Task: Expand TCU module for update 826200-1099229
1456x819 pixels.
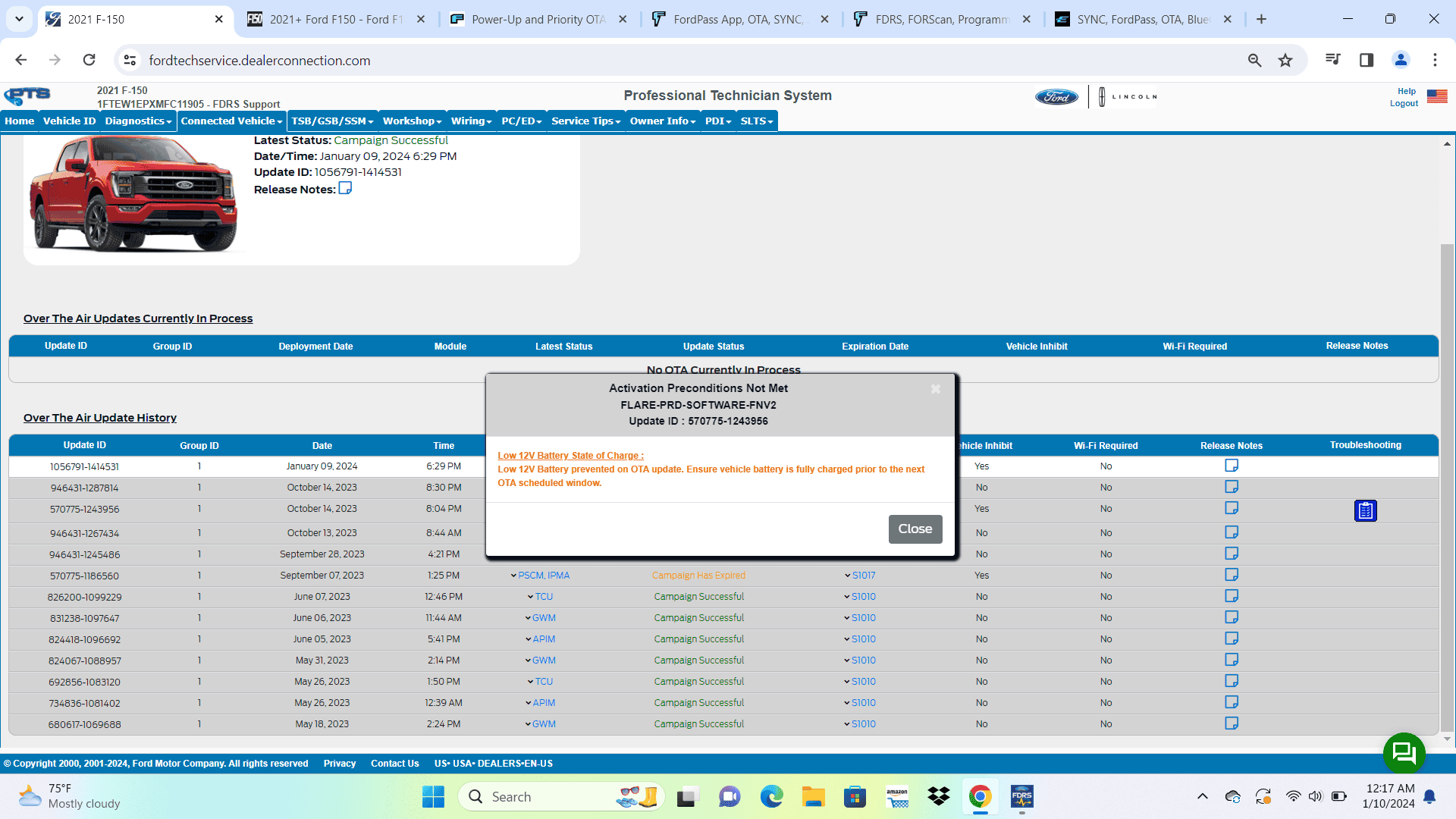Action: [x=540, y=597]
